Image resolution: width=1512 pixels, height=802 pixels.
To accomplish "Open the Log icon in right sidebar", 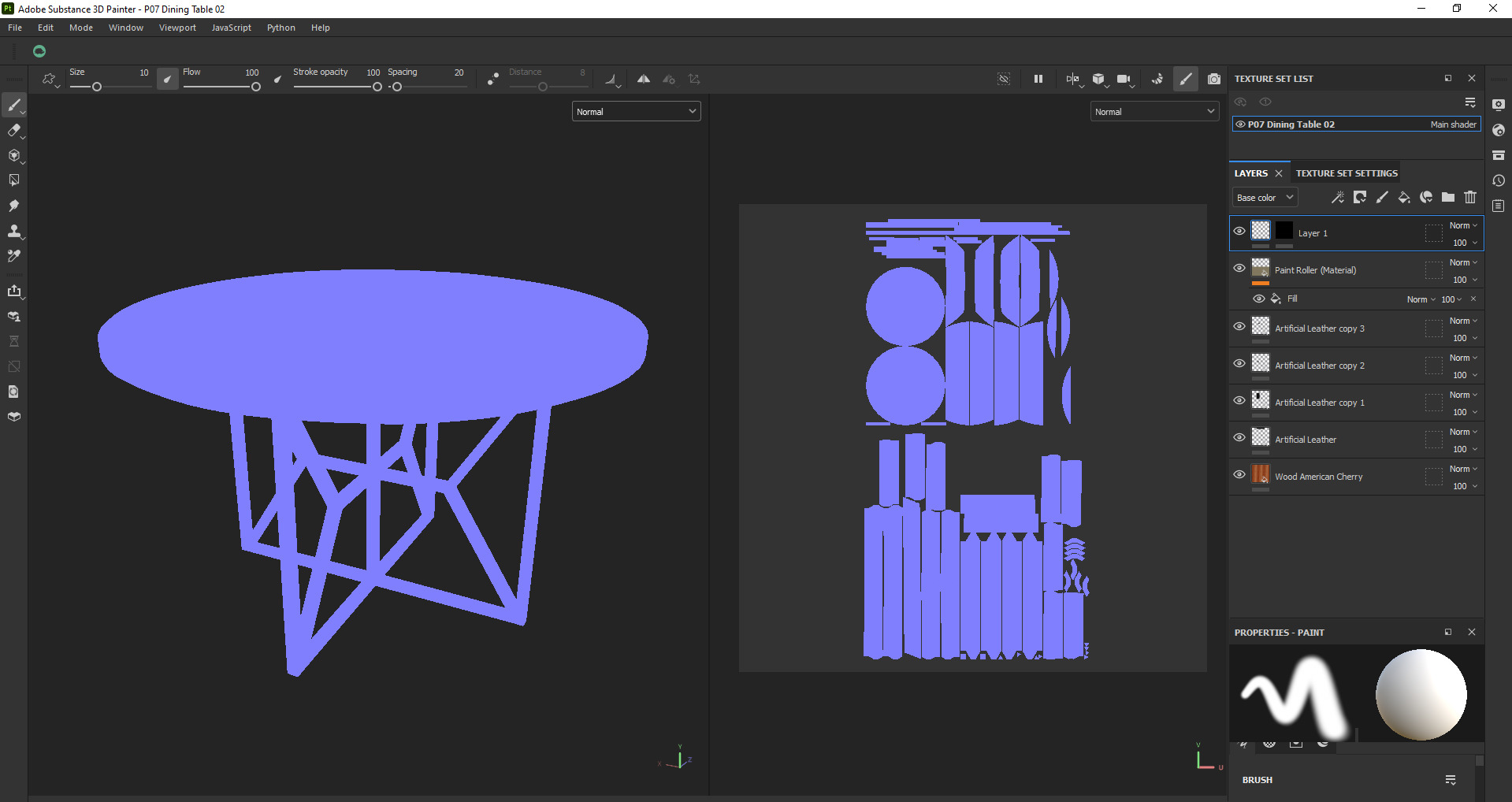I will coord(1499,206).
